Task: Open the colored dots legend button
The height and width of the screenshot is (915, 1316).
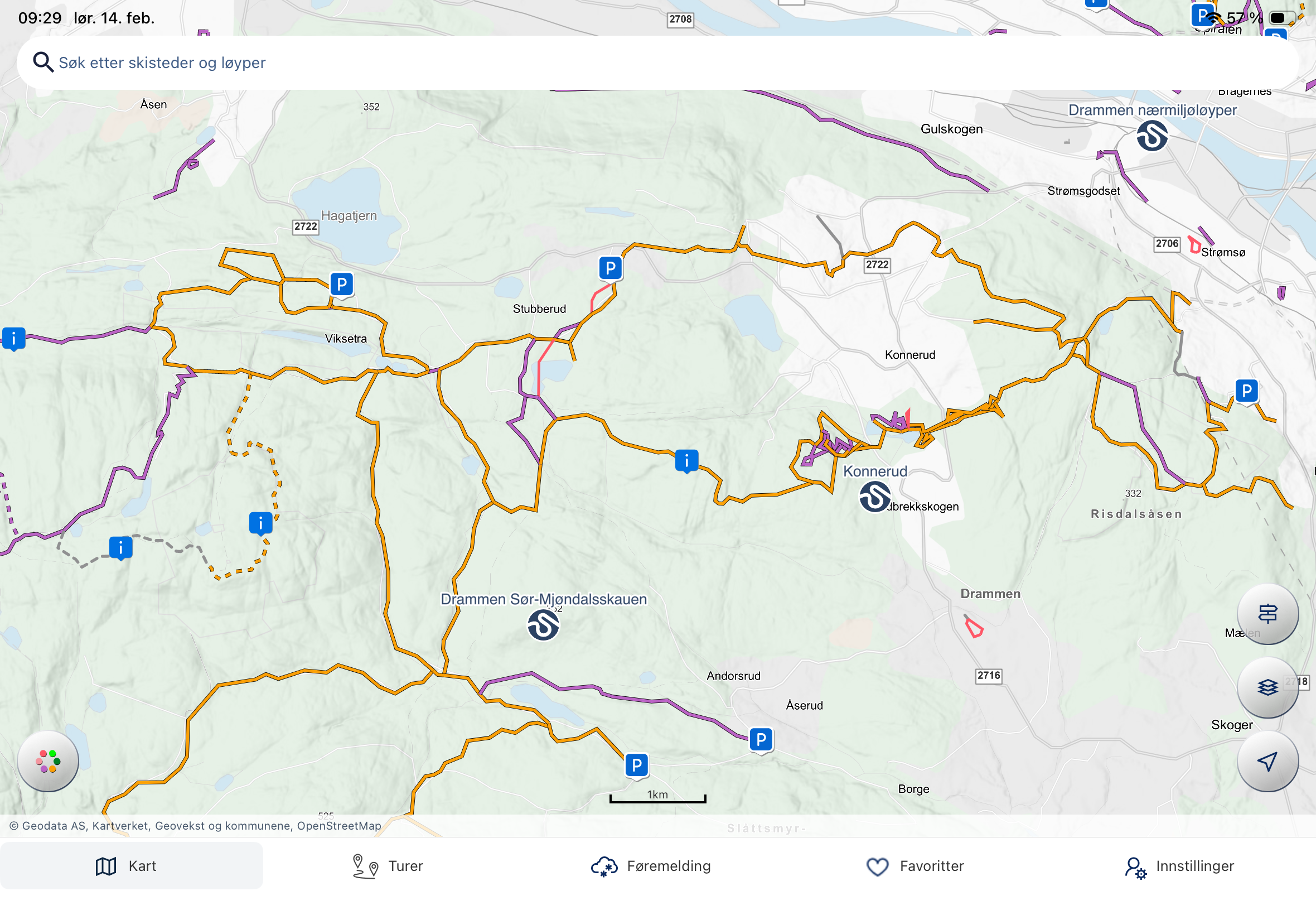Action: point(48,761)
